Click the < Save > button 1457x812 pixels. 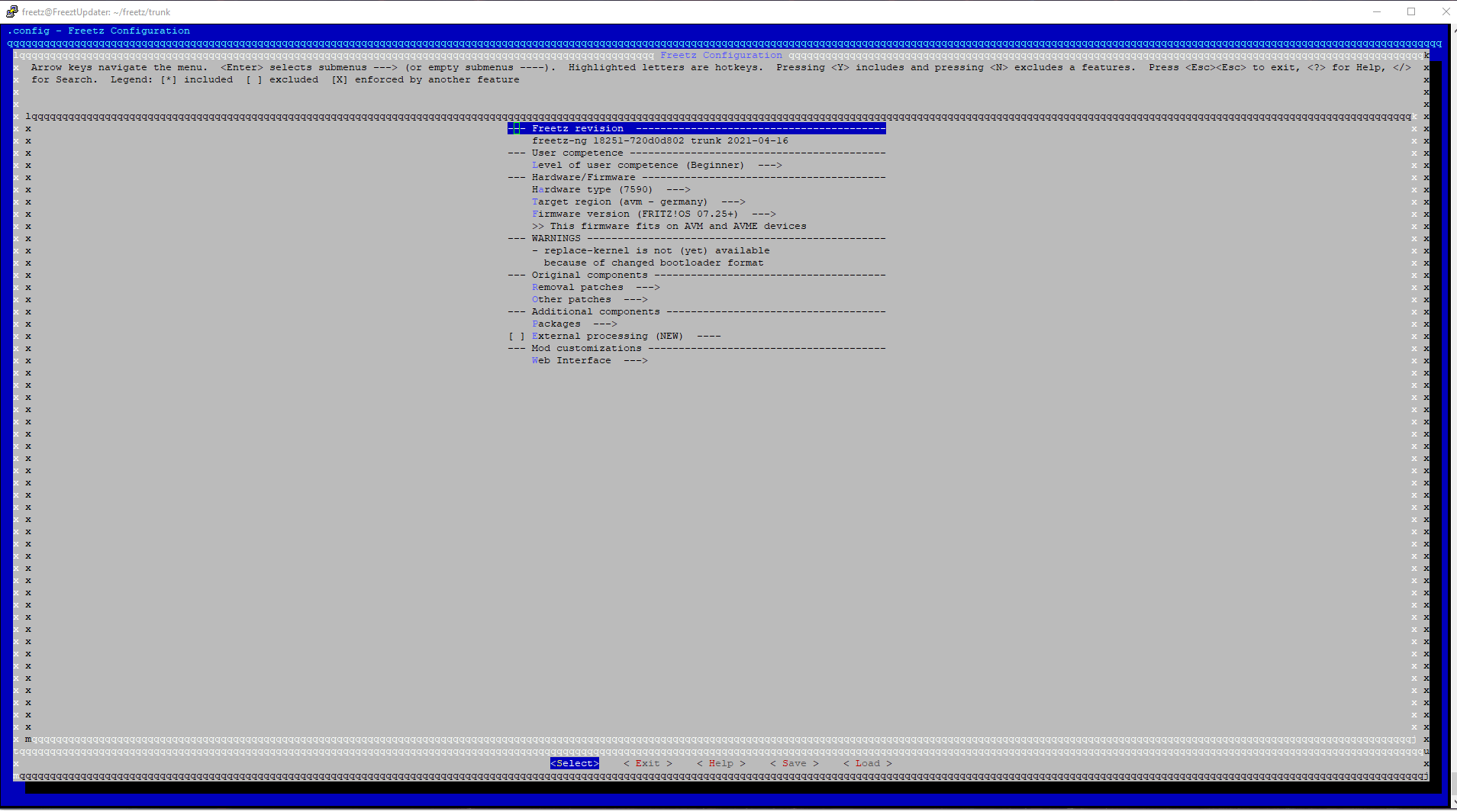point(795,764)
